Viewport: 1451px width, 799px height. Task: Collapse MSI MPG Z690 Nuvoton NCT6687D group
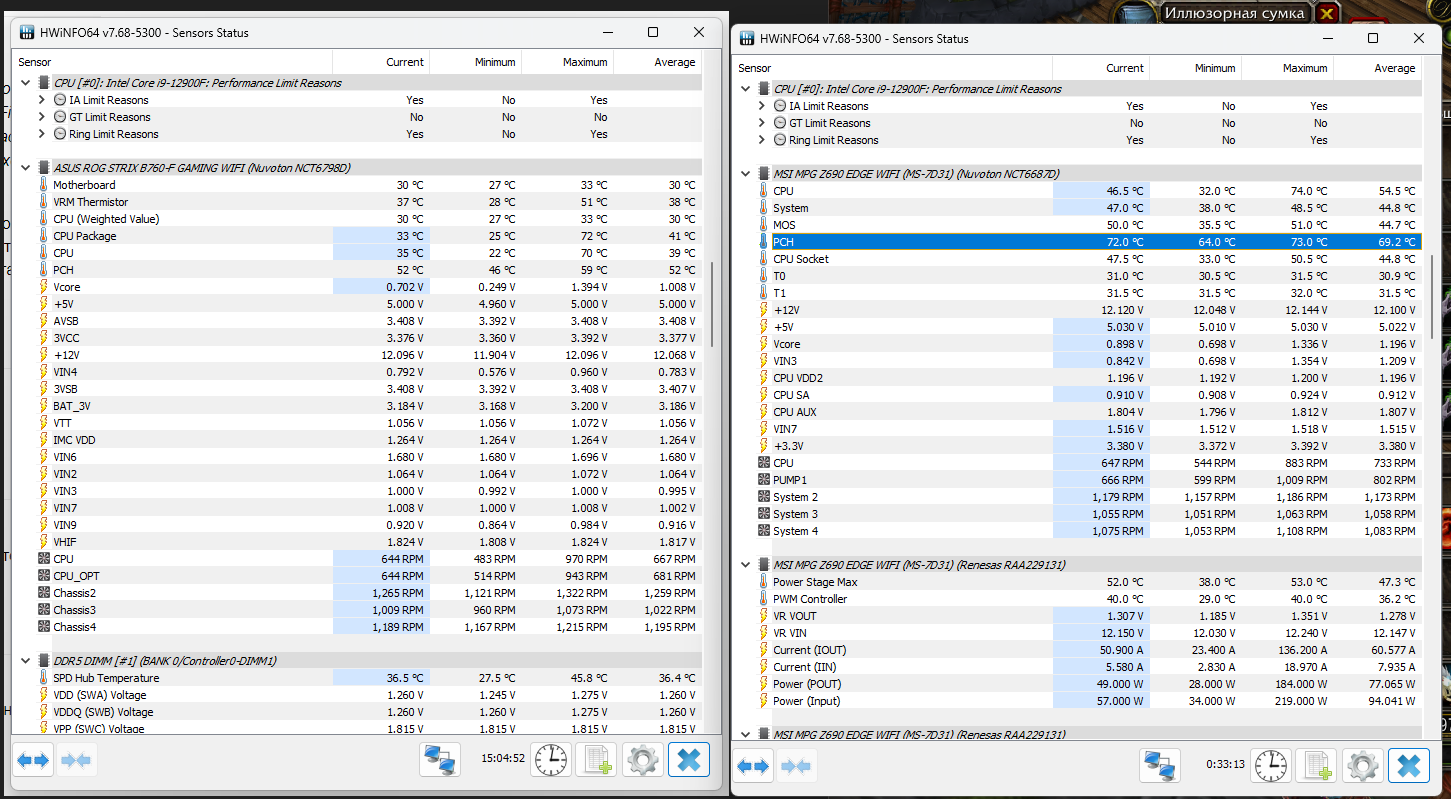coord(745,174)
